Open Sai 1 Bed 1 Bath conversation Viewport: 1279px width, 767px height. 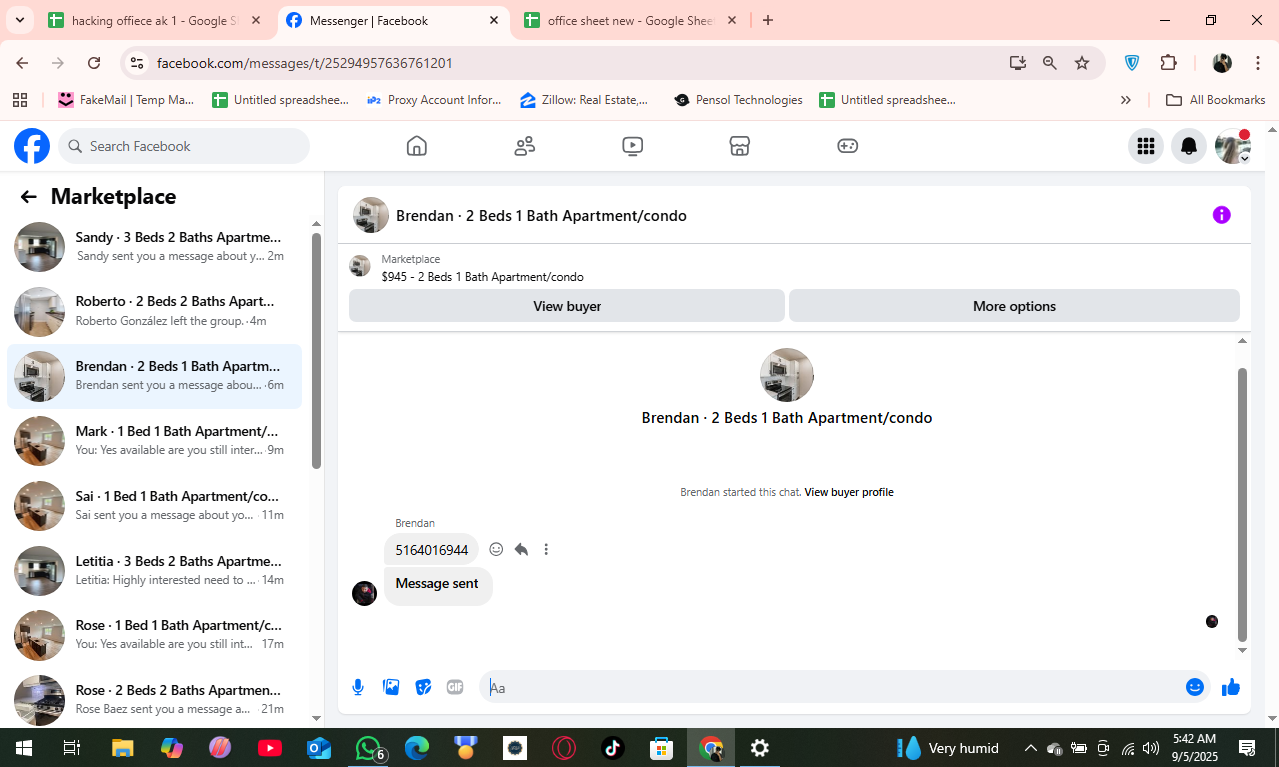(155, 506)
